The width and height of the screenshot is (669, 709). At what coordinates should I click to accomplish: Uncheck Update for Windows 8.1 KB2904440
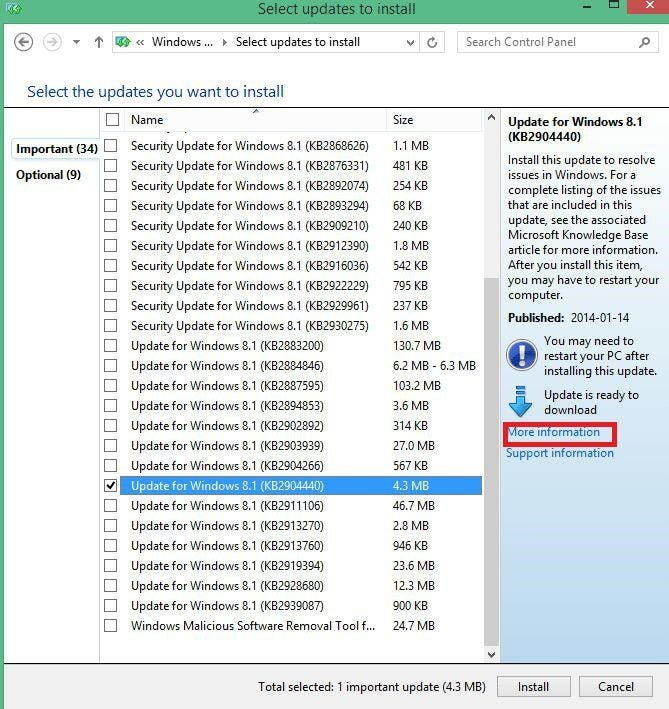(111, 486)
